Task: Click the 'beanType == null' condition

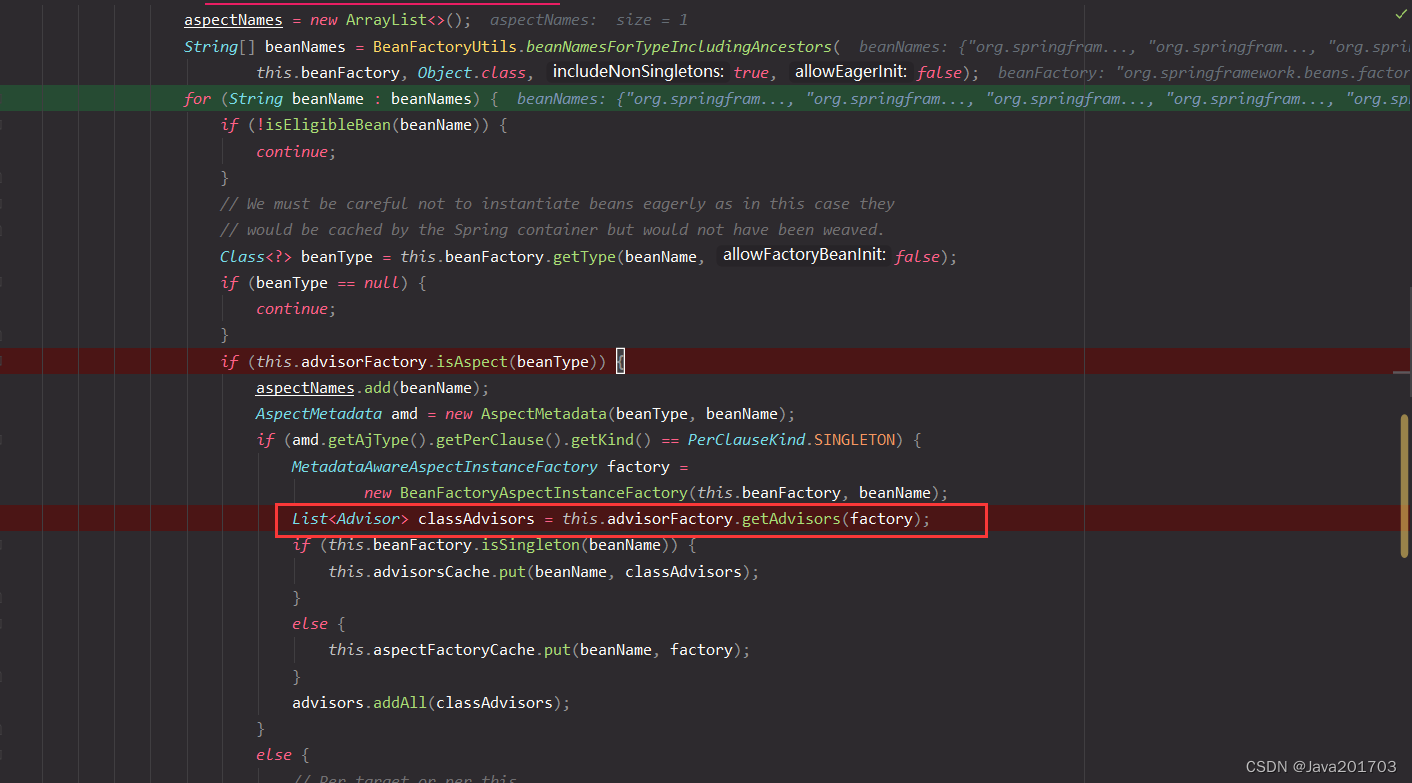Action: pyautogui.click(x=327, y=283)
